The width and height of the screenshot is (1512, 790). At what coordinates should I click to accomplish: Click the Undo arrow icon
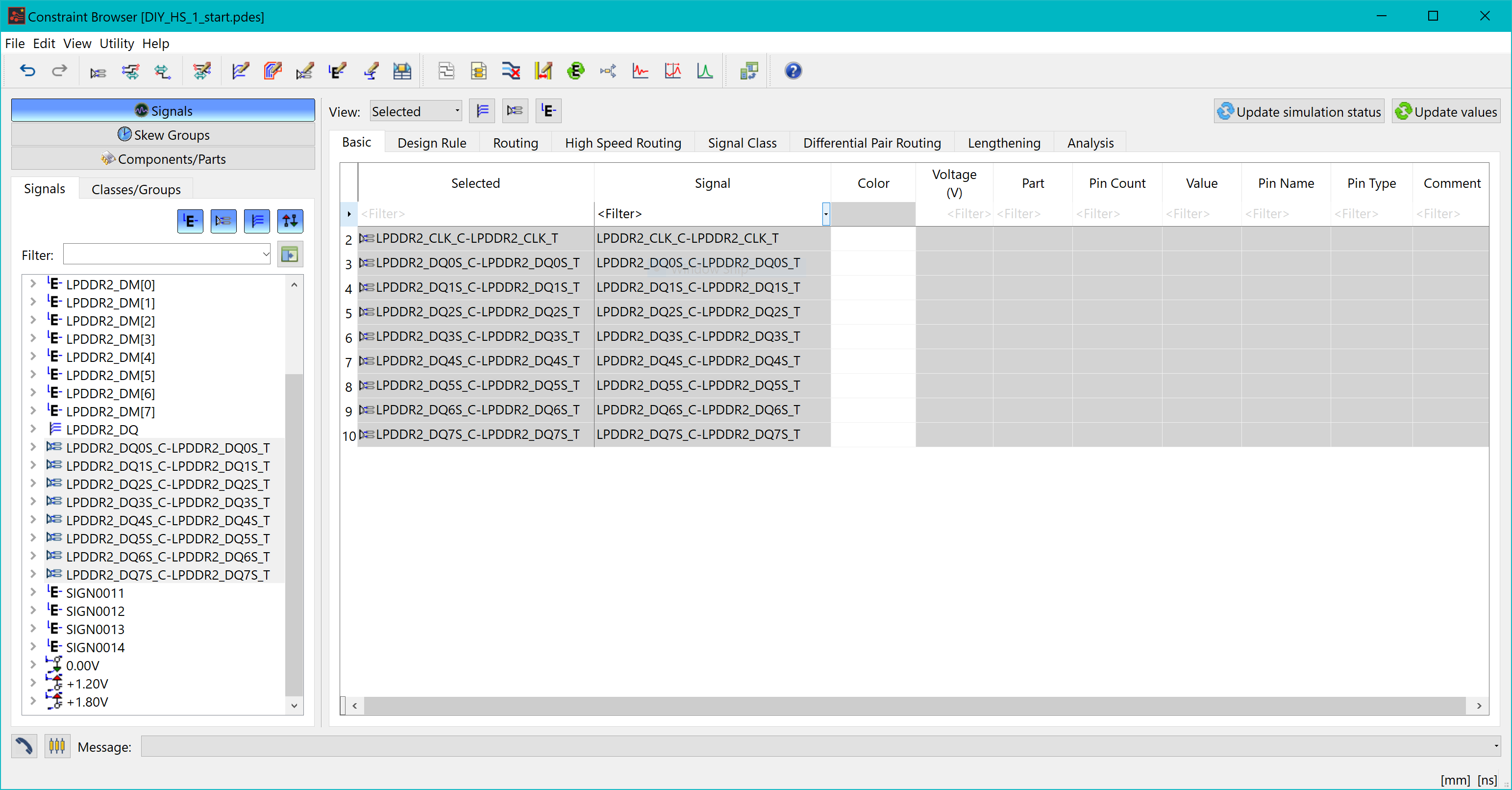click(27, 71)
